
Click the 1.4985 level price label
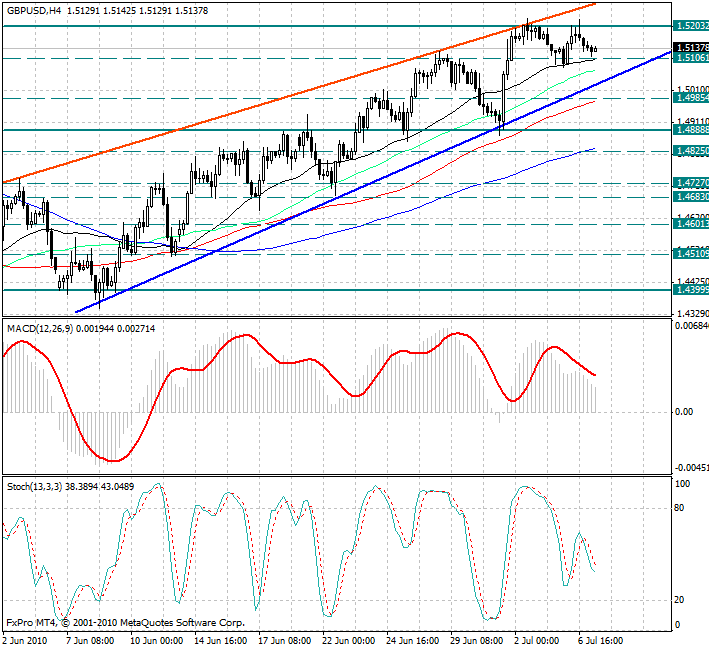point(691,98)
